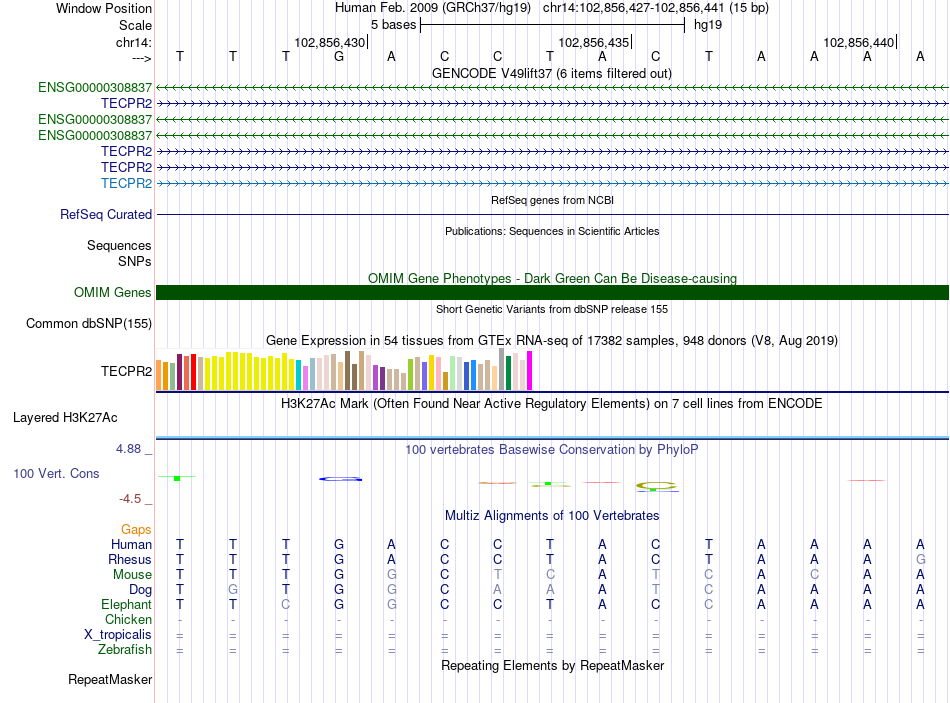Click the RefSeq Curated track label
Image resolution: width=950 pixels, height=703 pixels.
pos(106,215)
